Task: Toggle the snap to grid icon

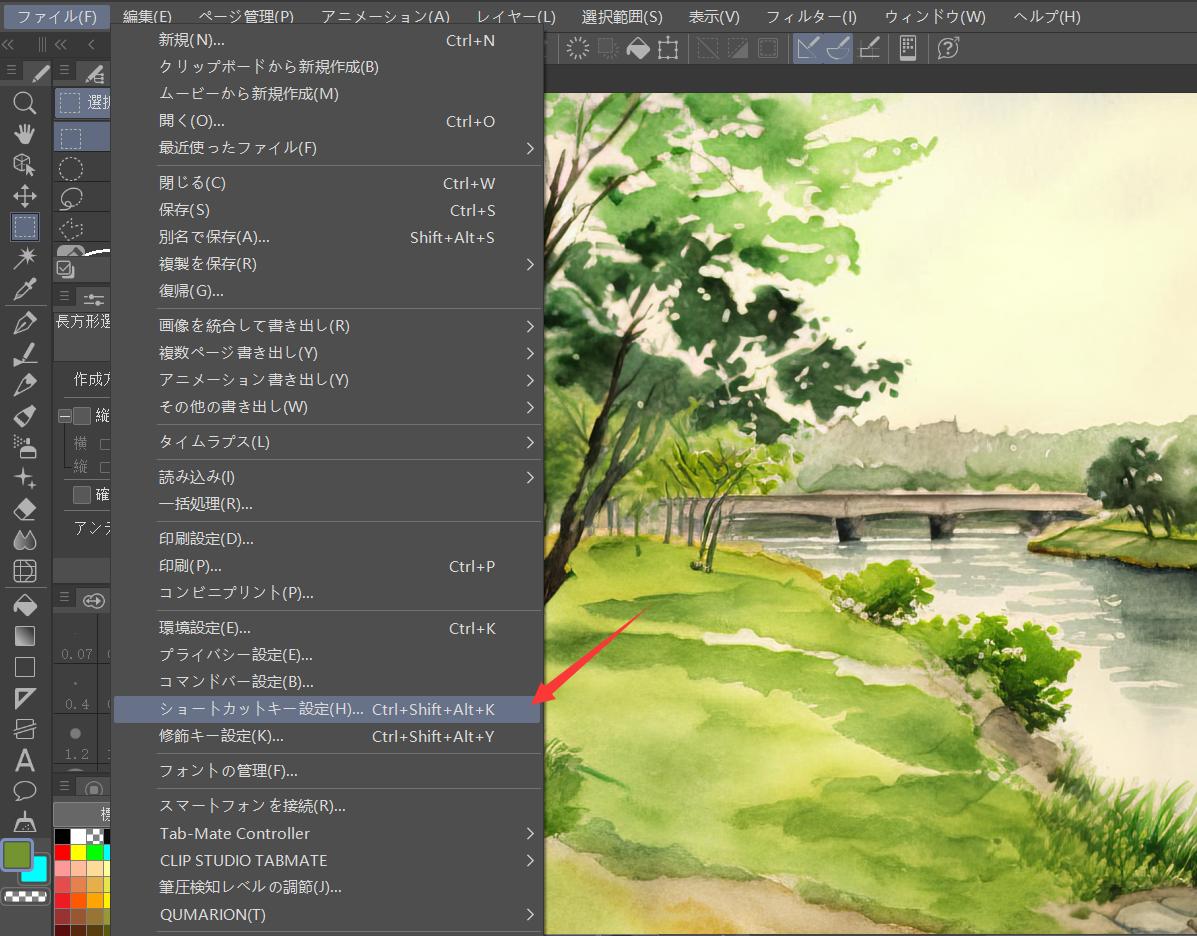Action: pyautogui.click(x=870, y=49)
